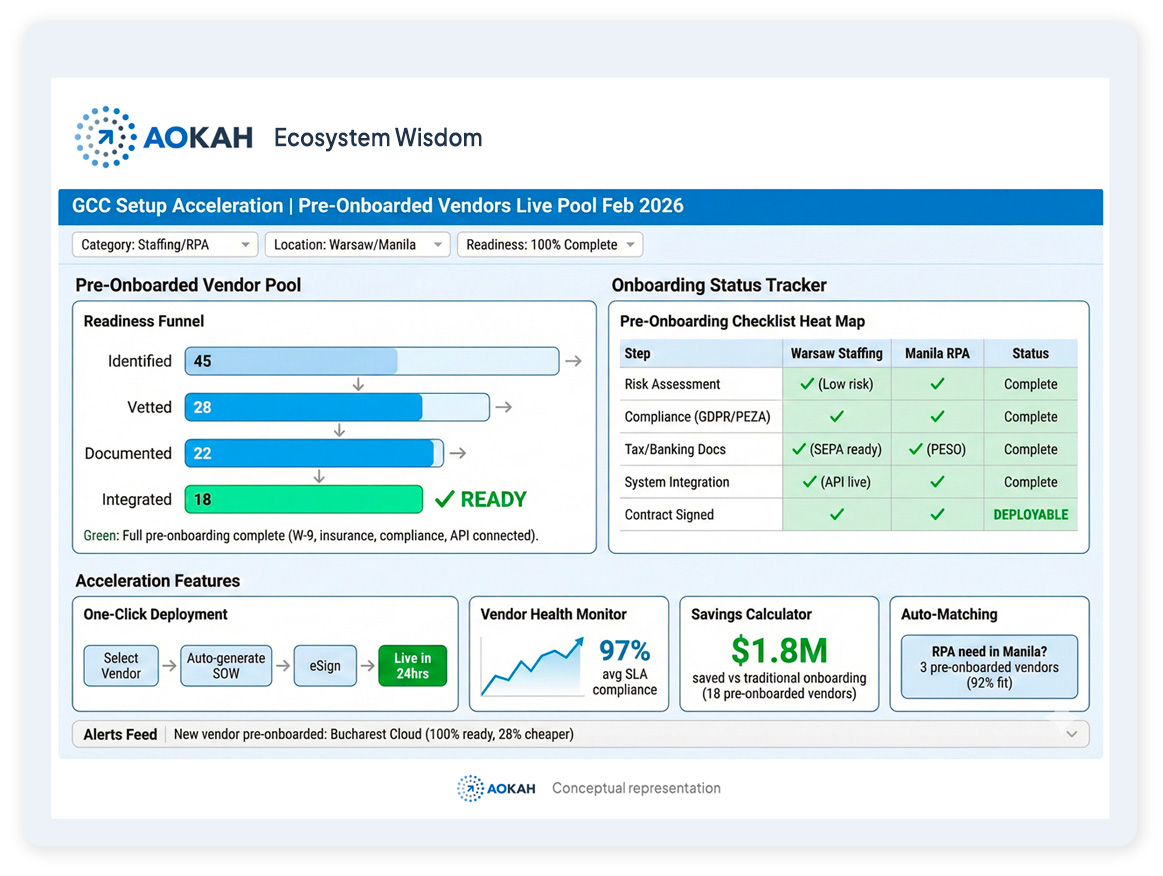Click the Step column header

coord(701,353)
